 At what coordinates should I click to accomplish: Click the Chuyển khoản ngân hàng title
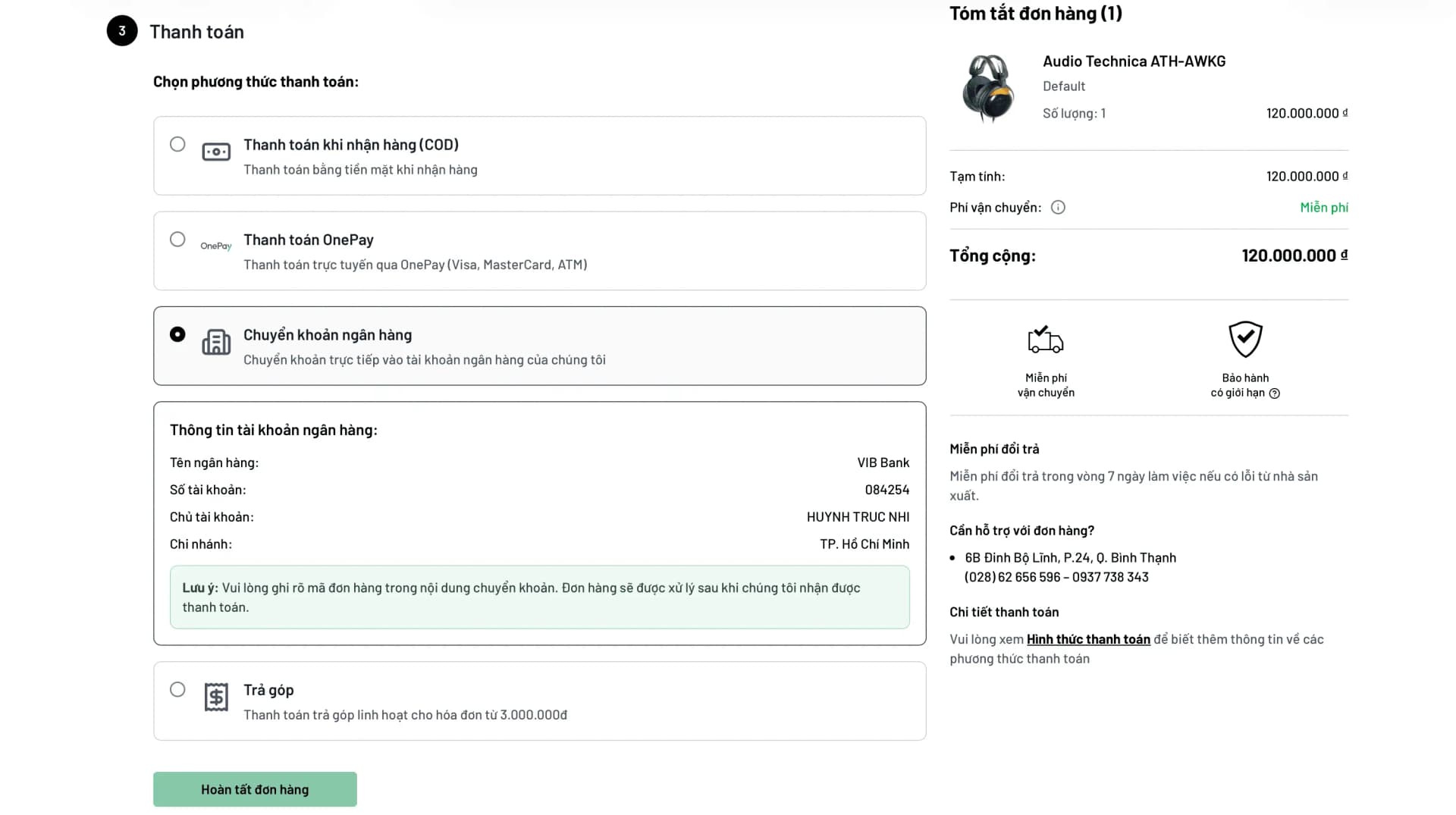(x=328, y=335)
